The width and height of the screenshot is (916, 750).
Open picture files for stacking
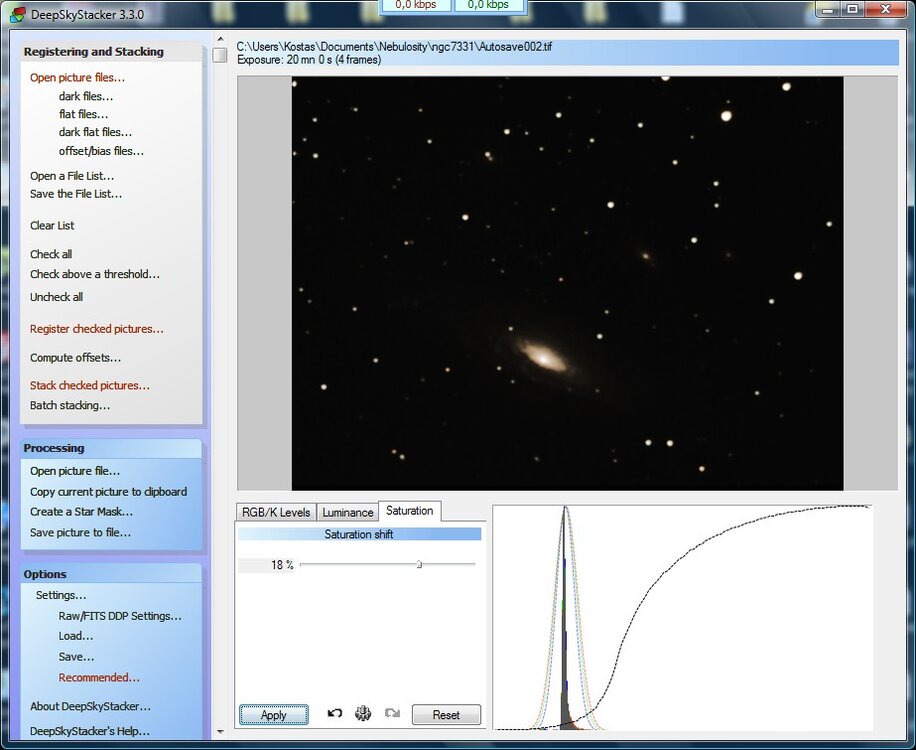(77, 77)
